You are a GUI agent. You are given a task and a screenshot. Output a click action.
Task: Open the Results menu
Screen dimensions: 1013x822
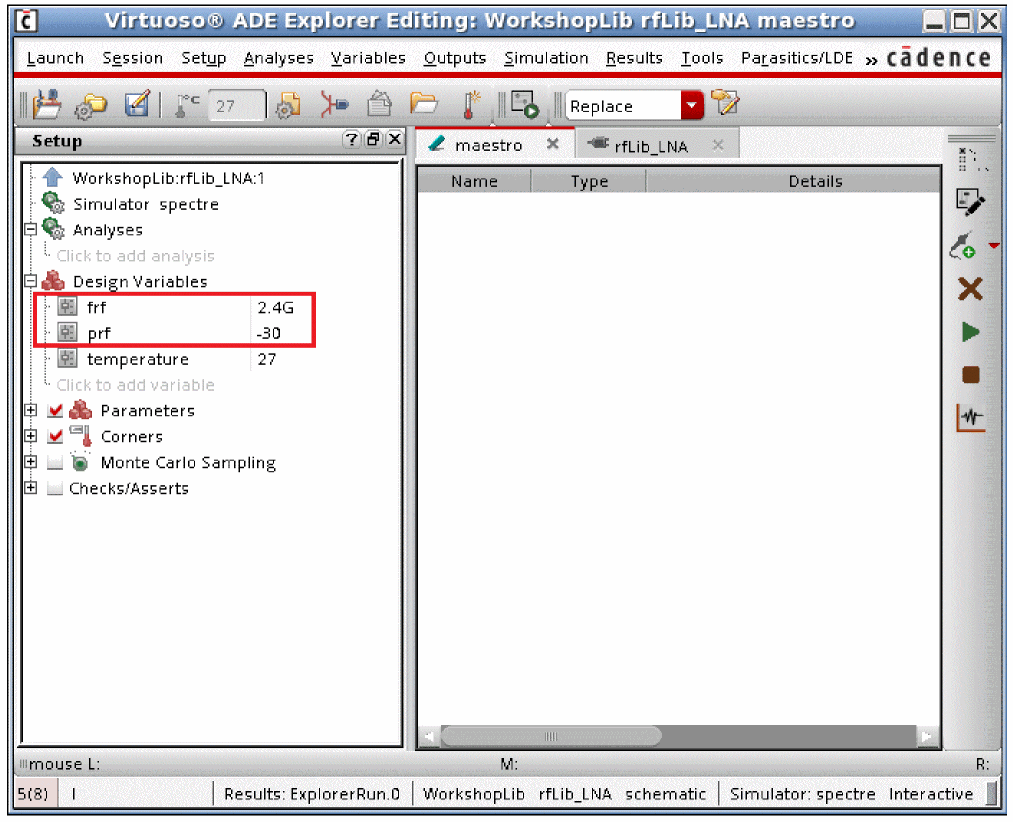[x=634, y=58]
